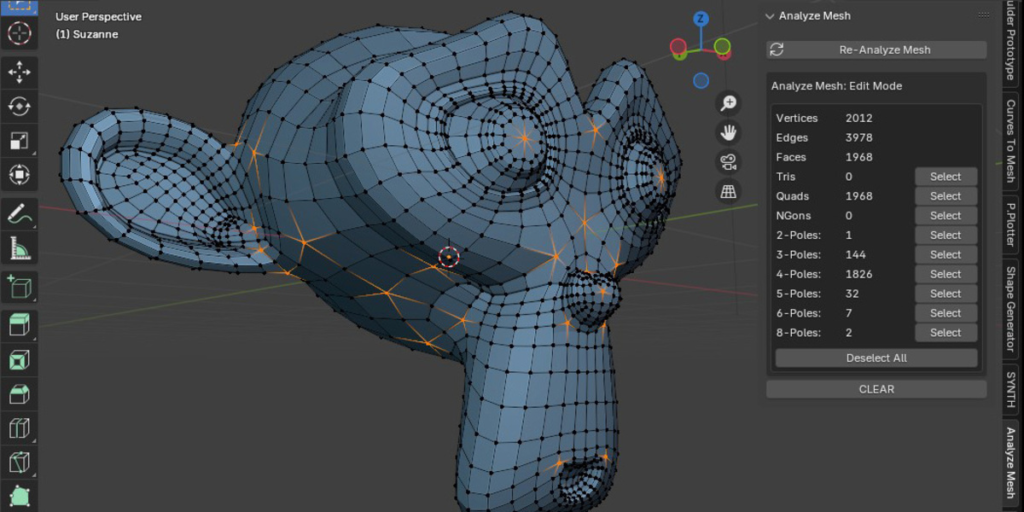Choose the Loop Cut tool

pos(19,428)
